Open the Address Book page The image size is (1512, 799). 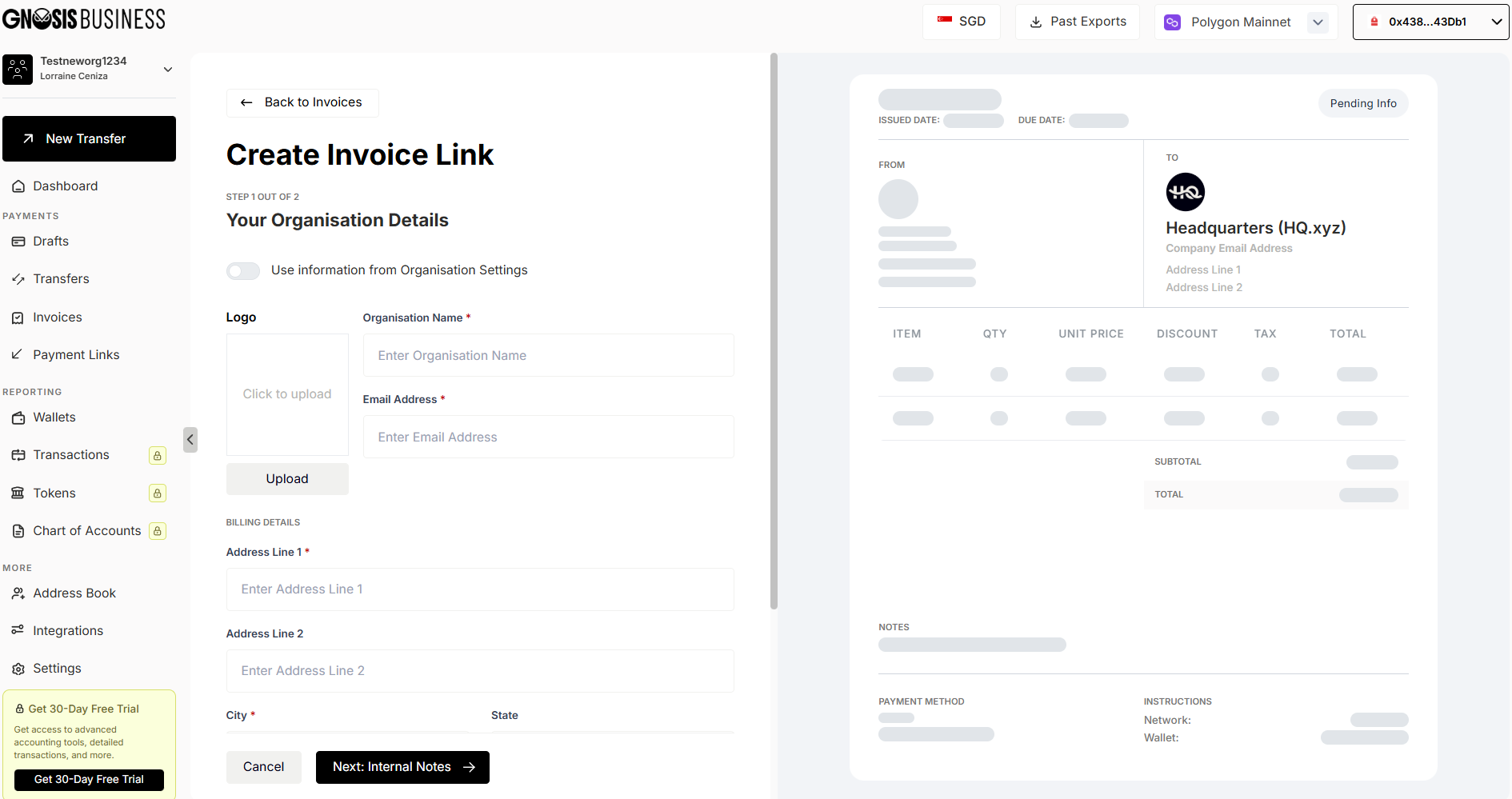[x=74, y=593]
